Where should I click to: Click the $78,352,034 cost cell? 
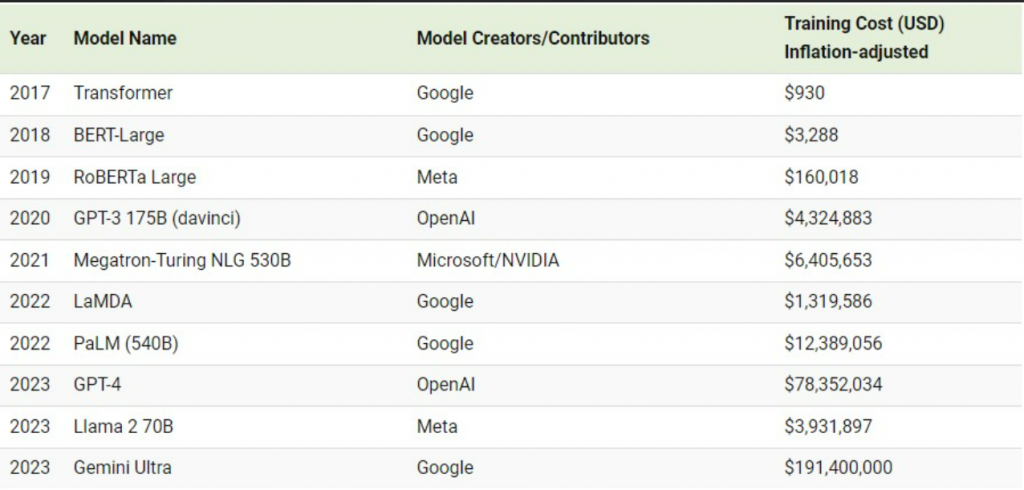click(833, 385)
